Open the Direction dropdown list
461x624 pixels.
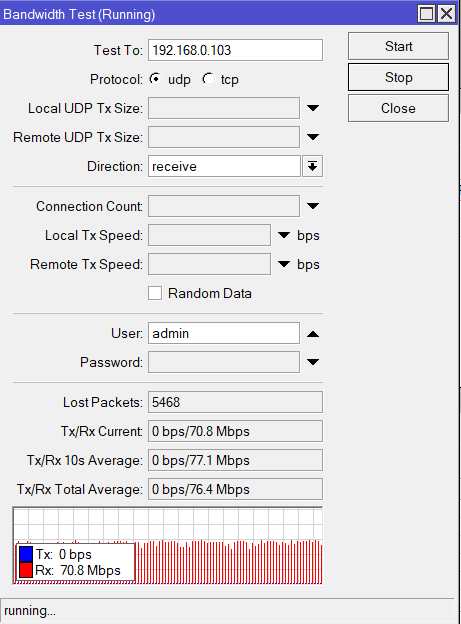(313, 166)
